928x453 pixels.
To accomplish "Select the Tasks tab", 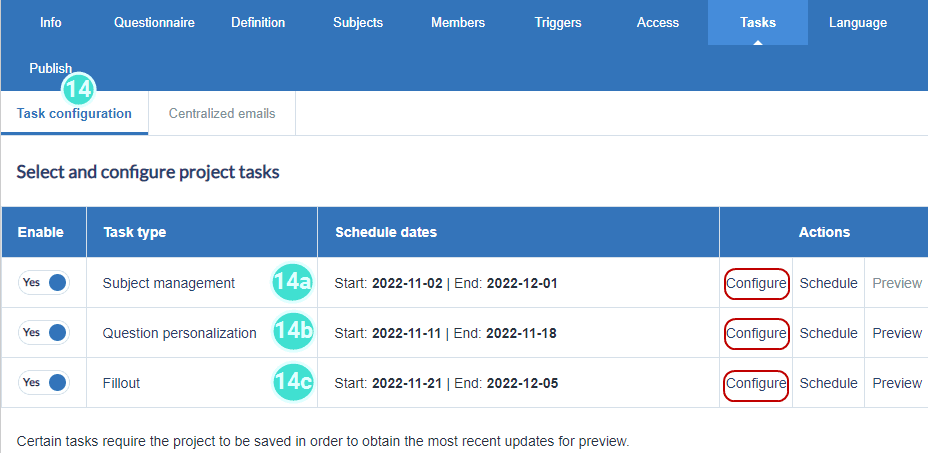I will coord(758,23).
